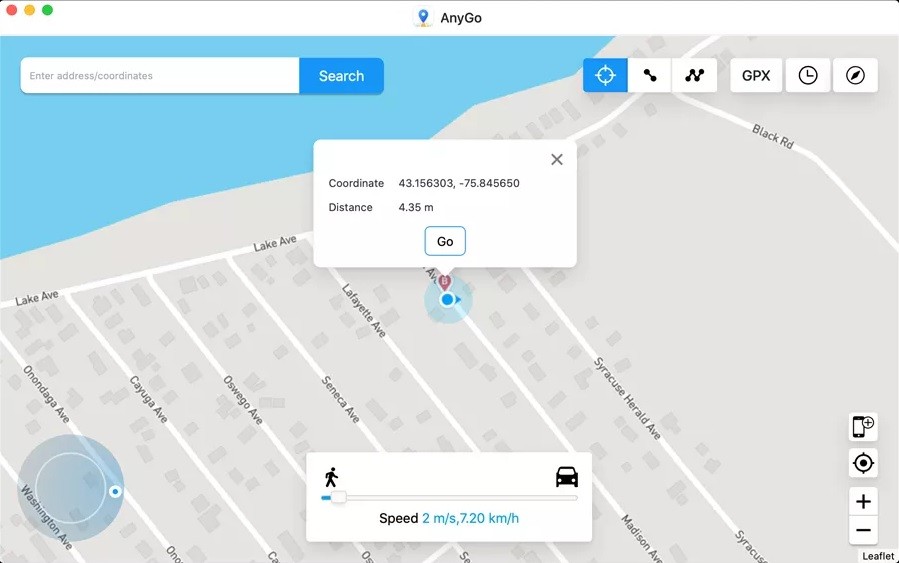This screenshot has width=899, height=563.
Task: Open the GPX import button
Action: tap(756, 75)
